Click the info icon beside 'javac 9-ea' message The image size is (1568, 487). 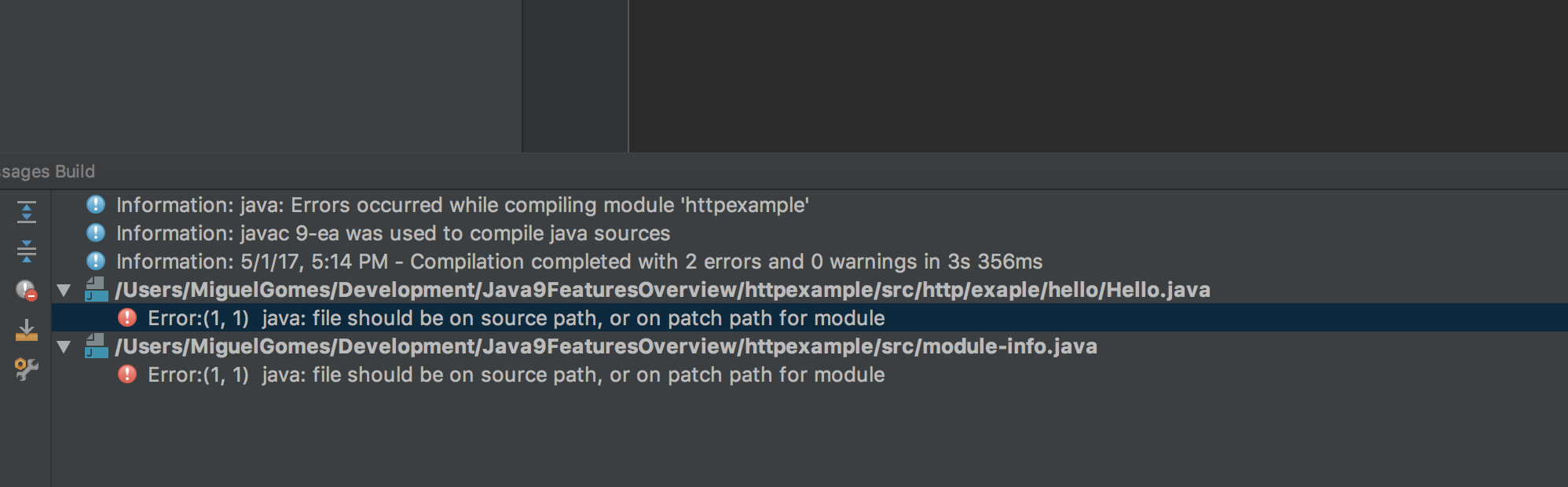(96, 233)
